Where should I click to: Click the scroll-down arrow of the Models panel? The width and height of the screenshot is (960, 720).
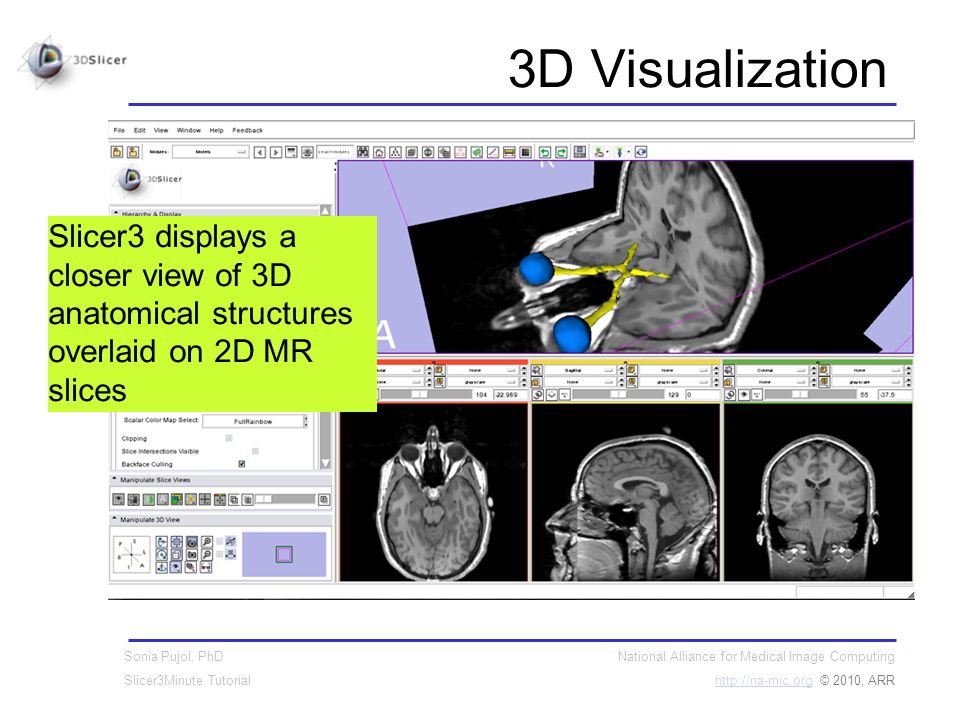pos(326,463)
